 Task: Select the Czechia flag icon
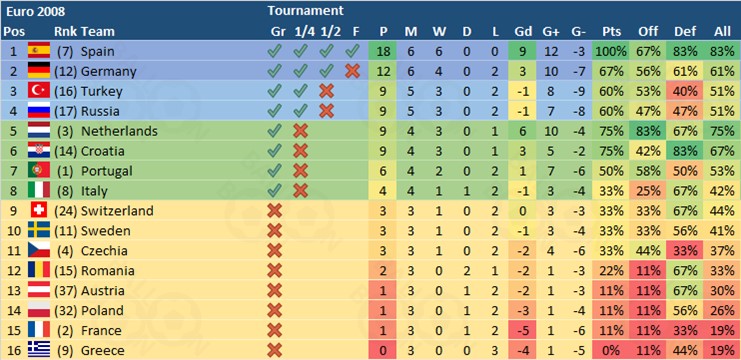coord(39,250)
